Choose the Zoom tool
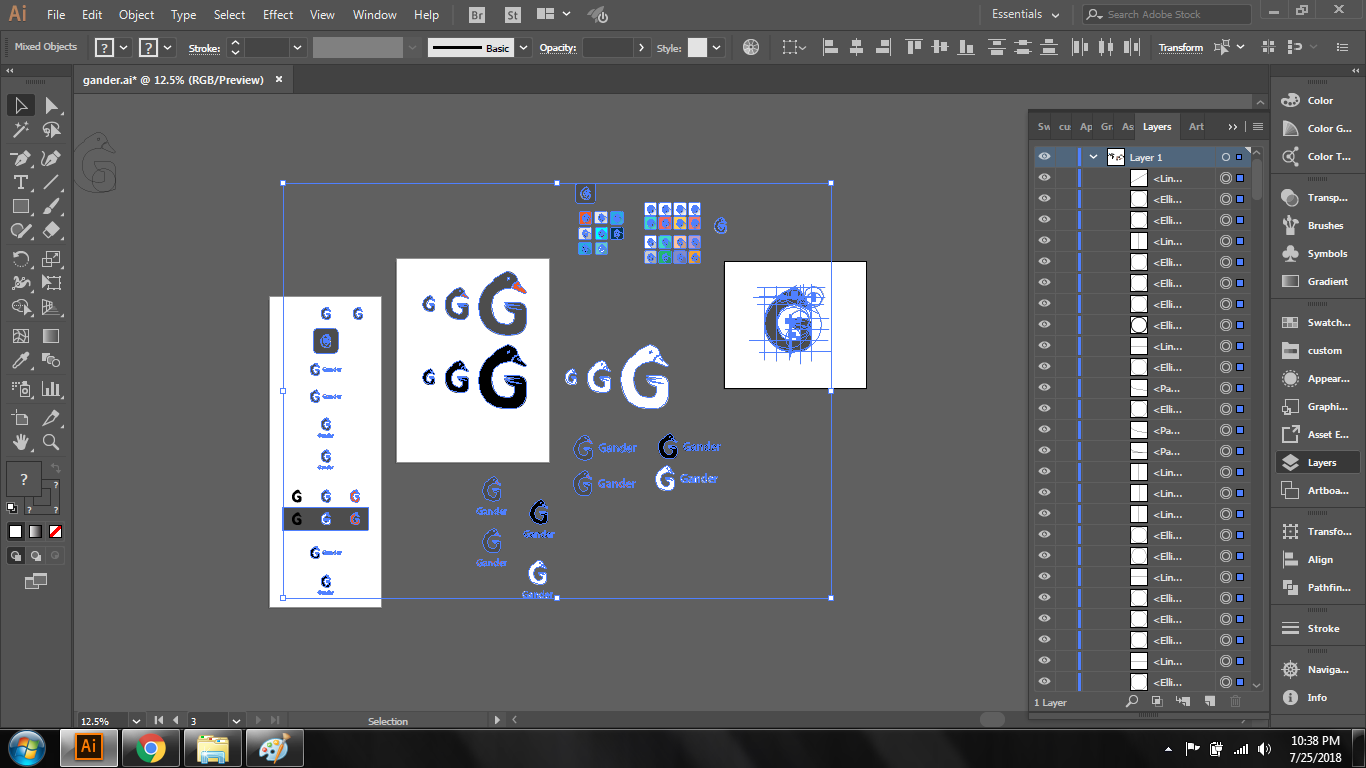 pos(51,442)
